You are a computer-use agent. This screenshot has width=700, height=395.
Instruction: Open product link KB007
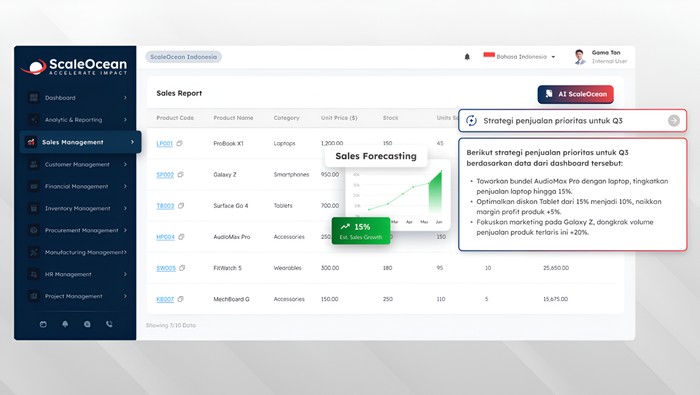point(165,299)
